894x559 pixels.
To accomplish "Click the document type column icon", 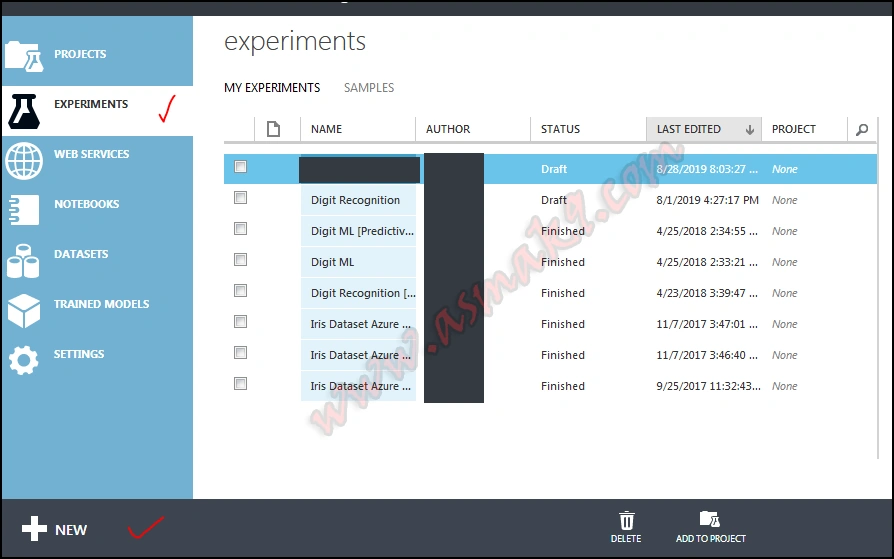I will pos(274,129).
